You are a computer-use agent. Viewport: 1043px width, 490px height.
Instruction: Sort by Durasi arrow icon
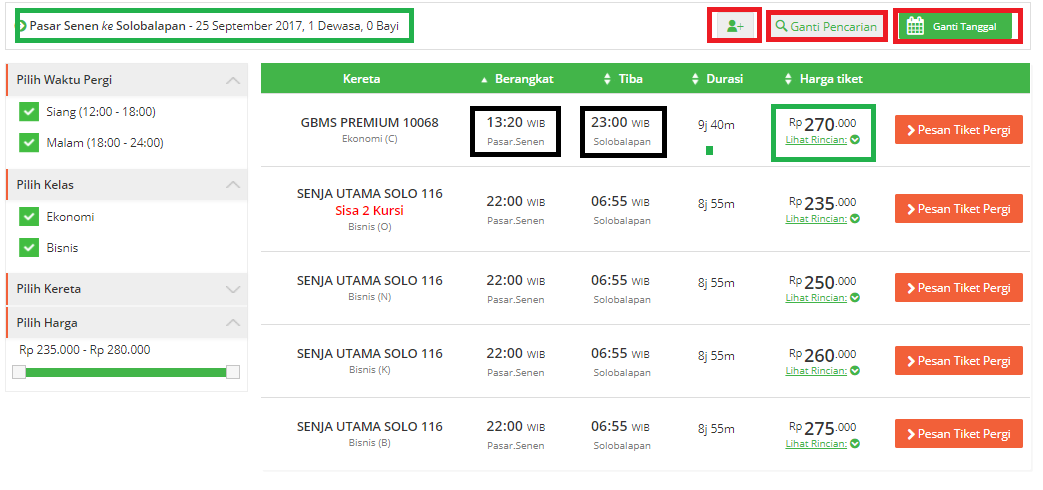pyautogui.click(x=695, y=79)
